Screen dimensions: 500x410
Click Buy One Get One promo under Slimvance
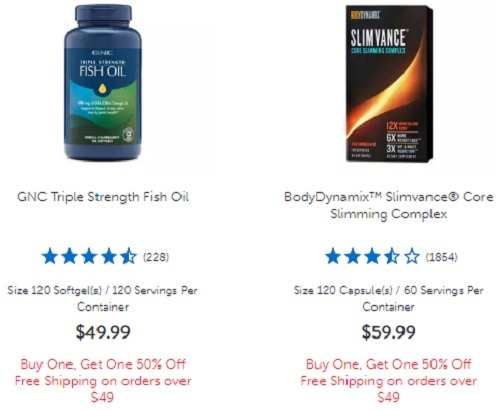[x=389, y=364]
